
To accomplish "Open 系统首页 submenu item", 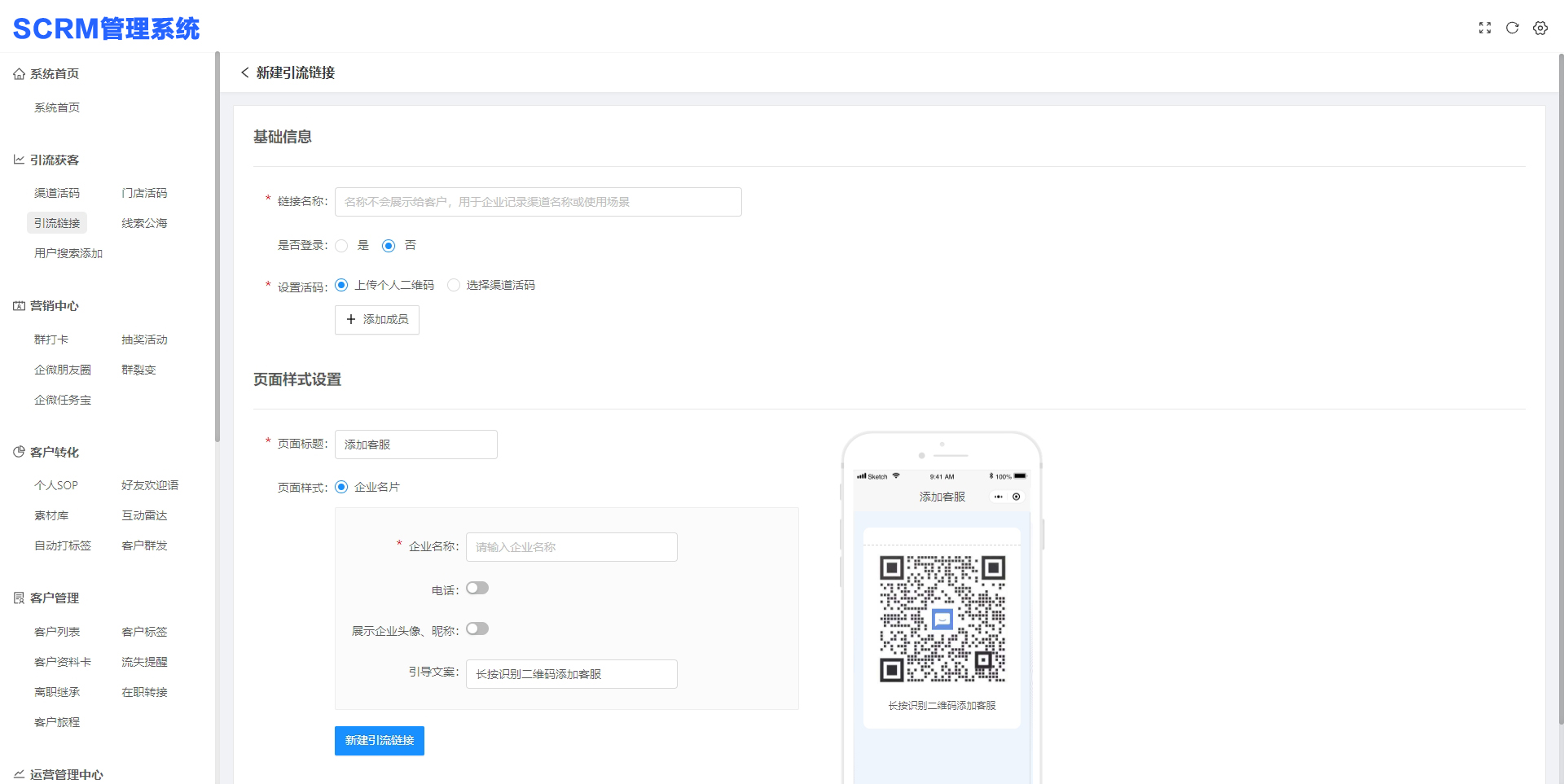I will pyautogui.click(x=57, y=107).
